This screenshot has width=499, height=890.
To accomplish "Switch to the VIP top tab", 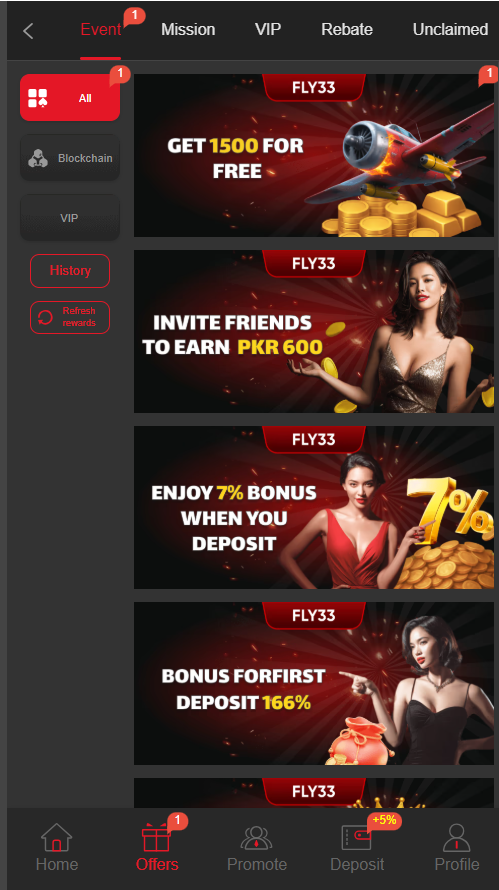I will click(268, 30).
